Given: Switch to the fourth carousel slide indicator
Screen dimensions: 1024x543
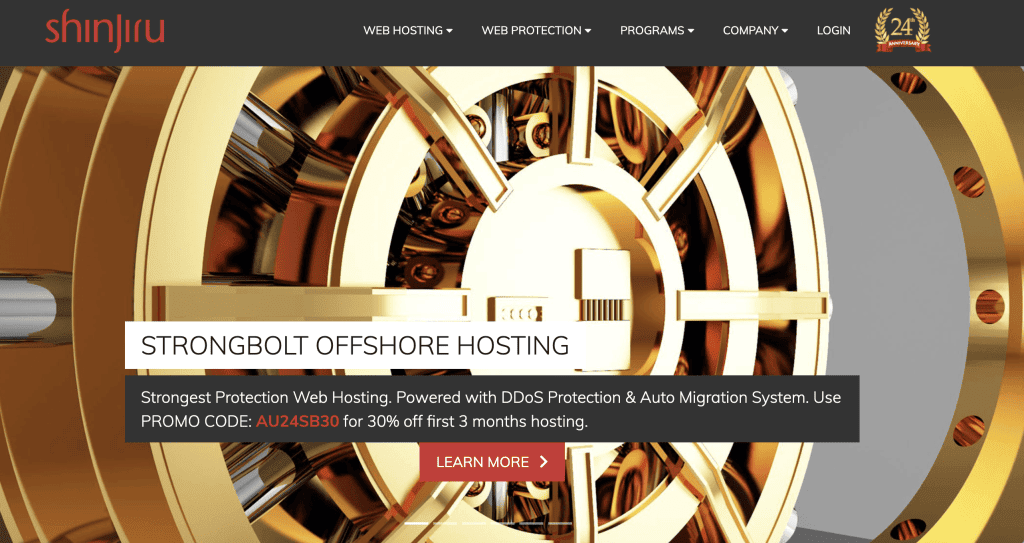Looking at the screenshot, I should pyautogui.click(x=502, y=523).
